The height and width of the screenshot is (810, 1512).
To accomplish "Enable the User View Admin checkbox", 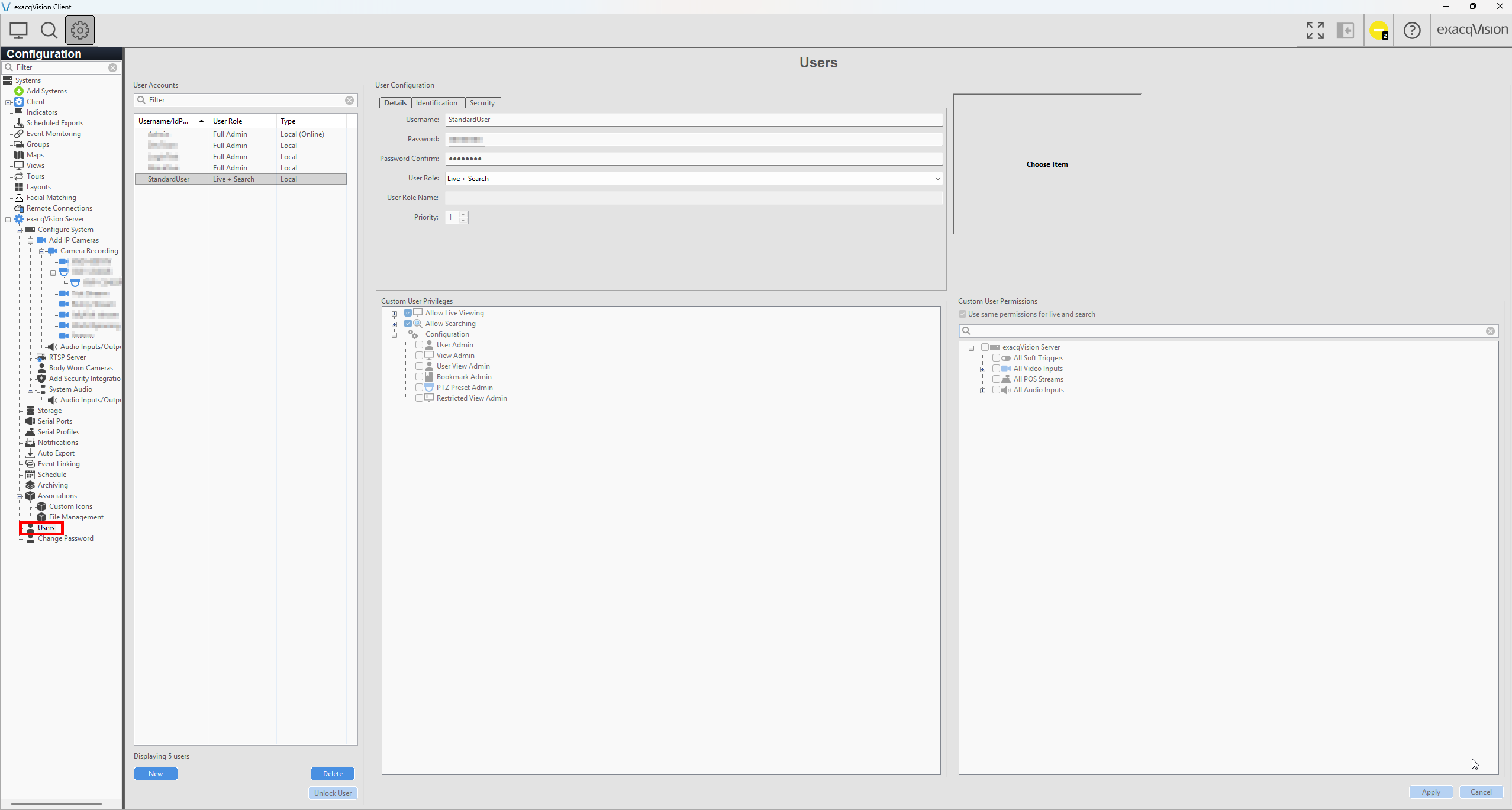I will (x=419, y=366).
